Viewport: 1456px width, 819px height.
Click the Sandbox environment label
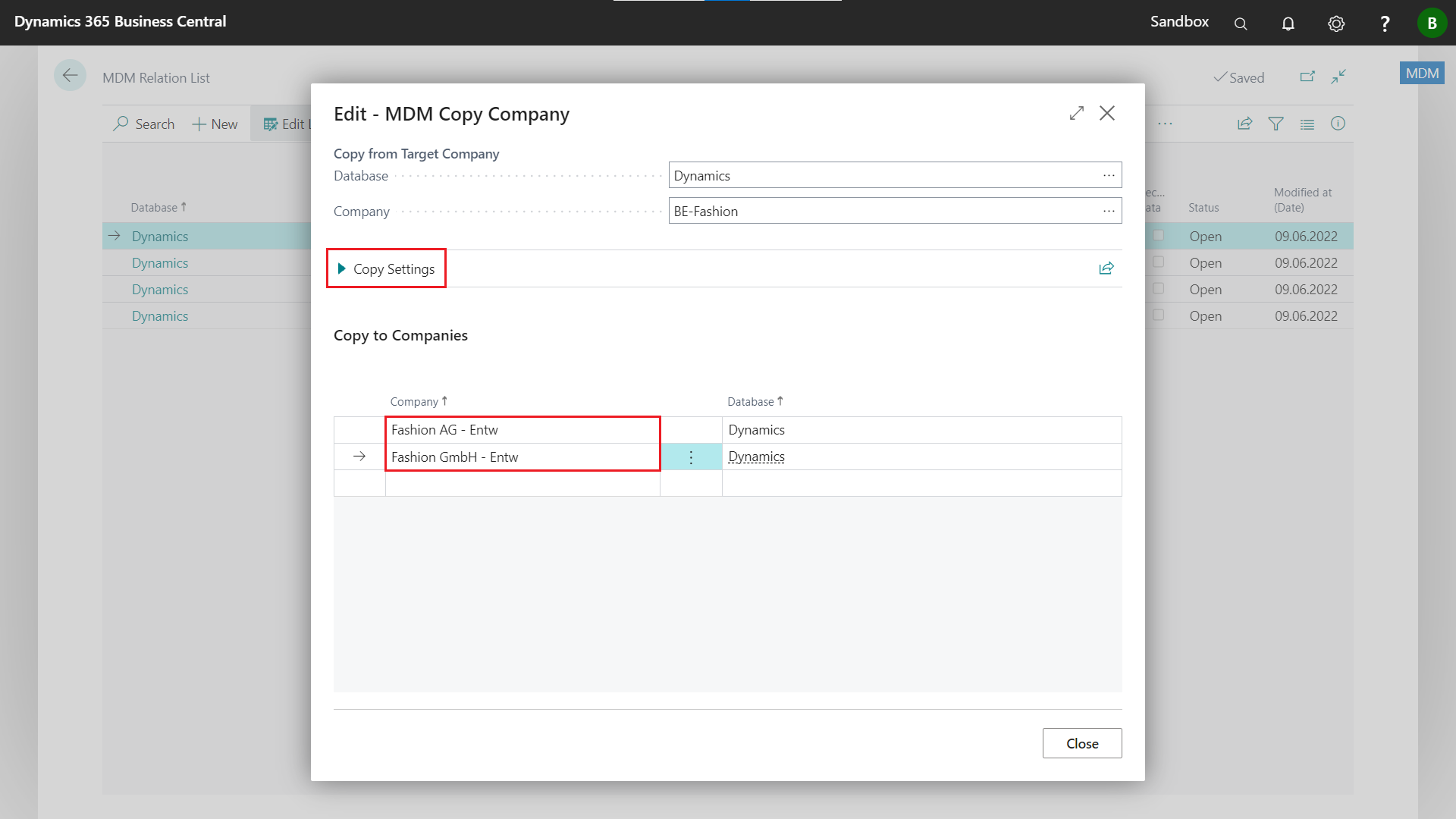pyautogui.click(x=1179, y=21)
